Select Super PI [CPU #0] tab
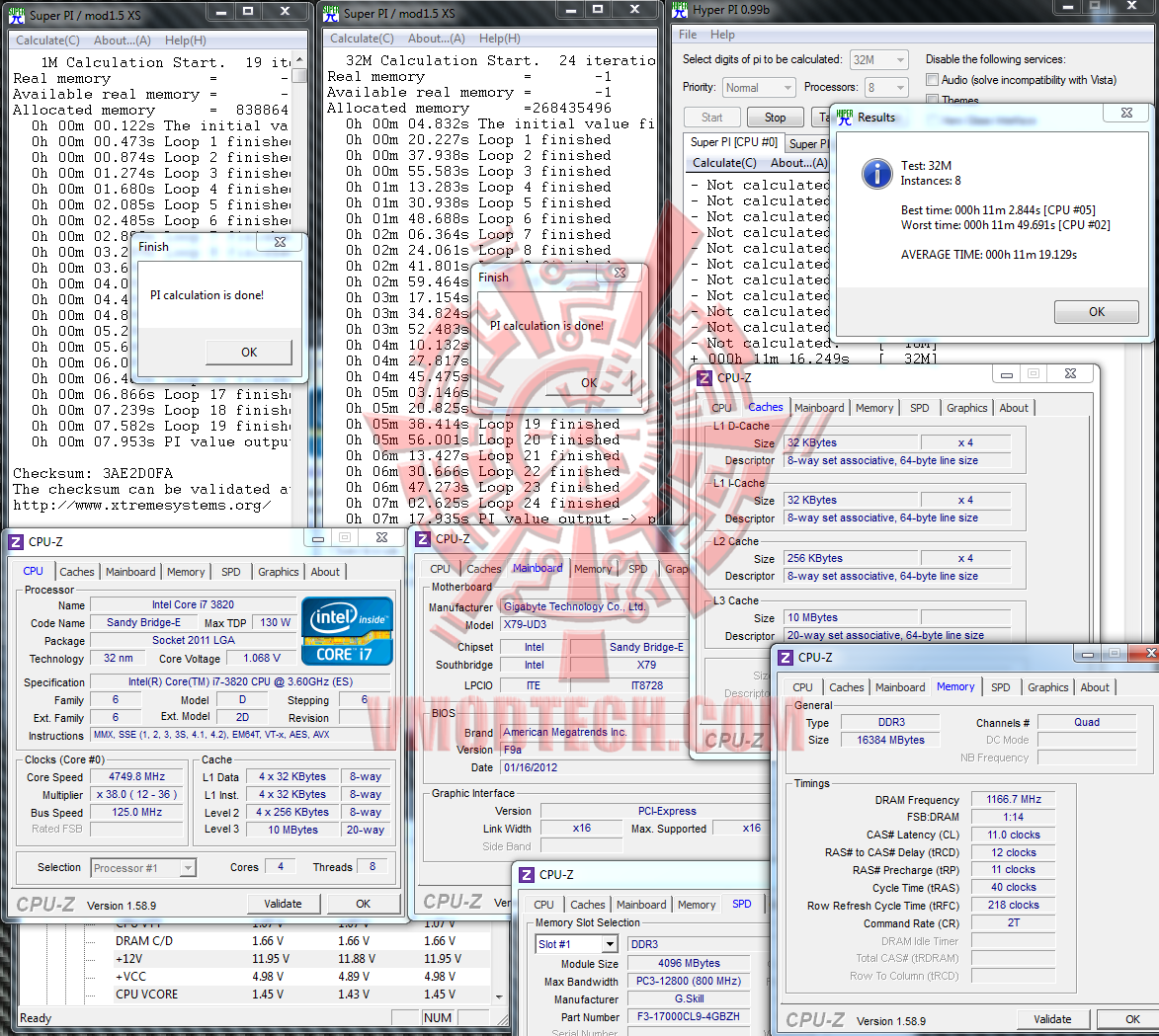Viewport: 1159px width, 1036px height. (x=733, y=142)
